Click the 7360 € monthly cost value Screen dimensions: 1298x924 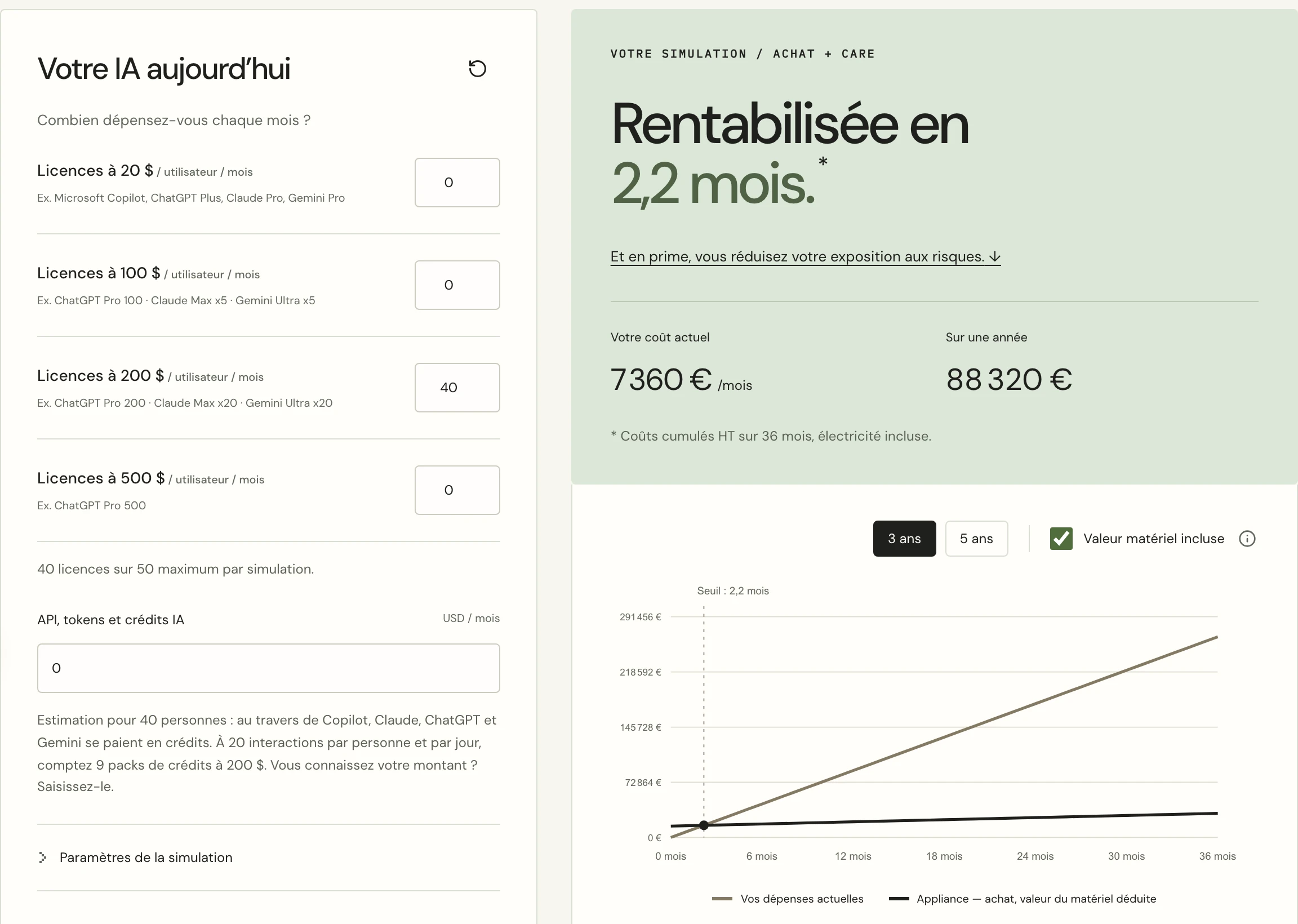coord(660,379)
